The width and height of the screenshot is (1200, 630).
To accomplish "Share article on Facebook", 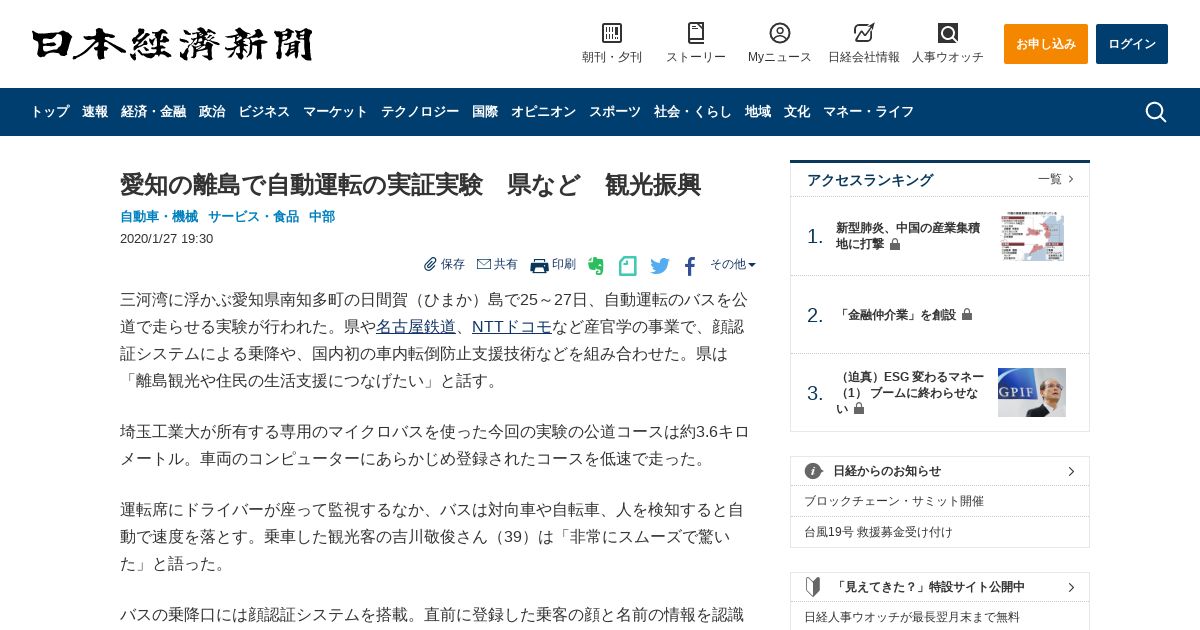I will [690, 266].
